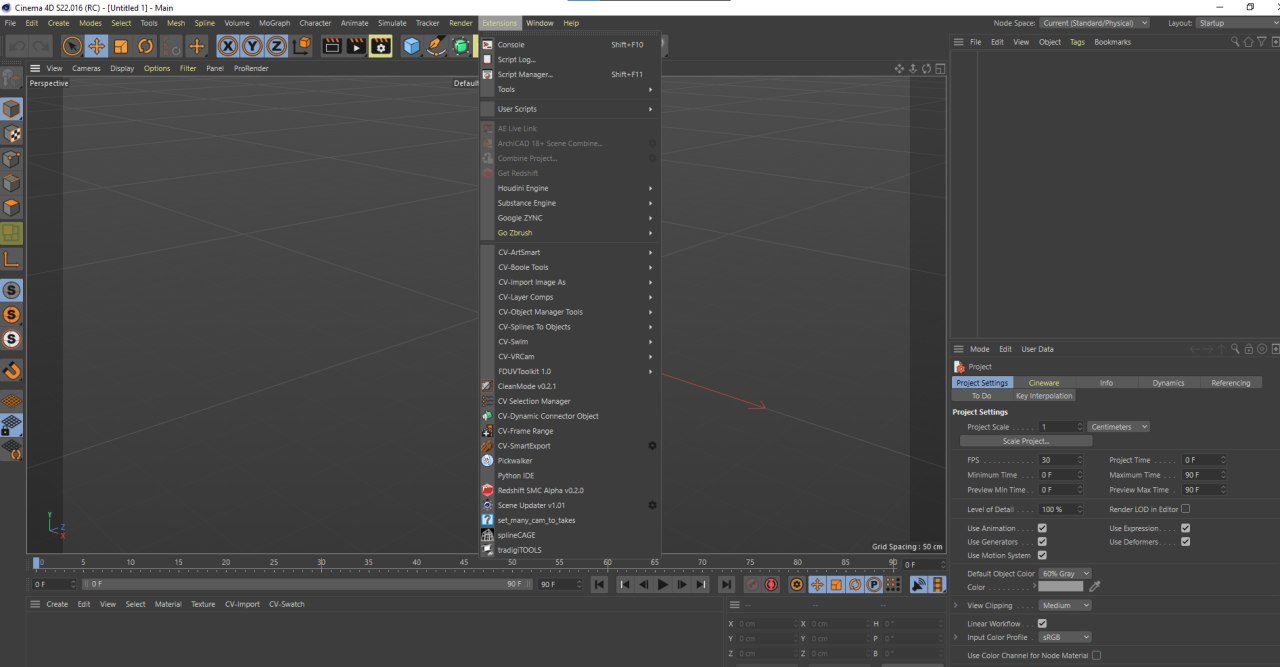Add a Cube primitive object
Image resolution: width=1280 pixels, height=667 pixels.
[x=411, y=46]
